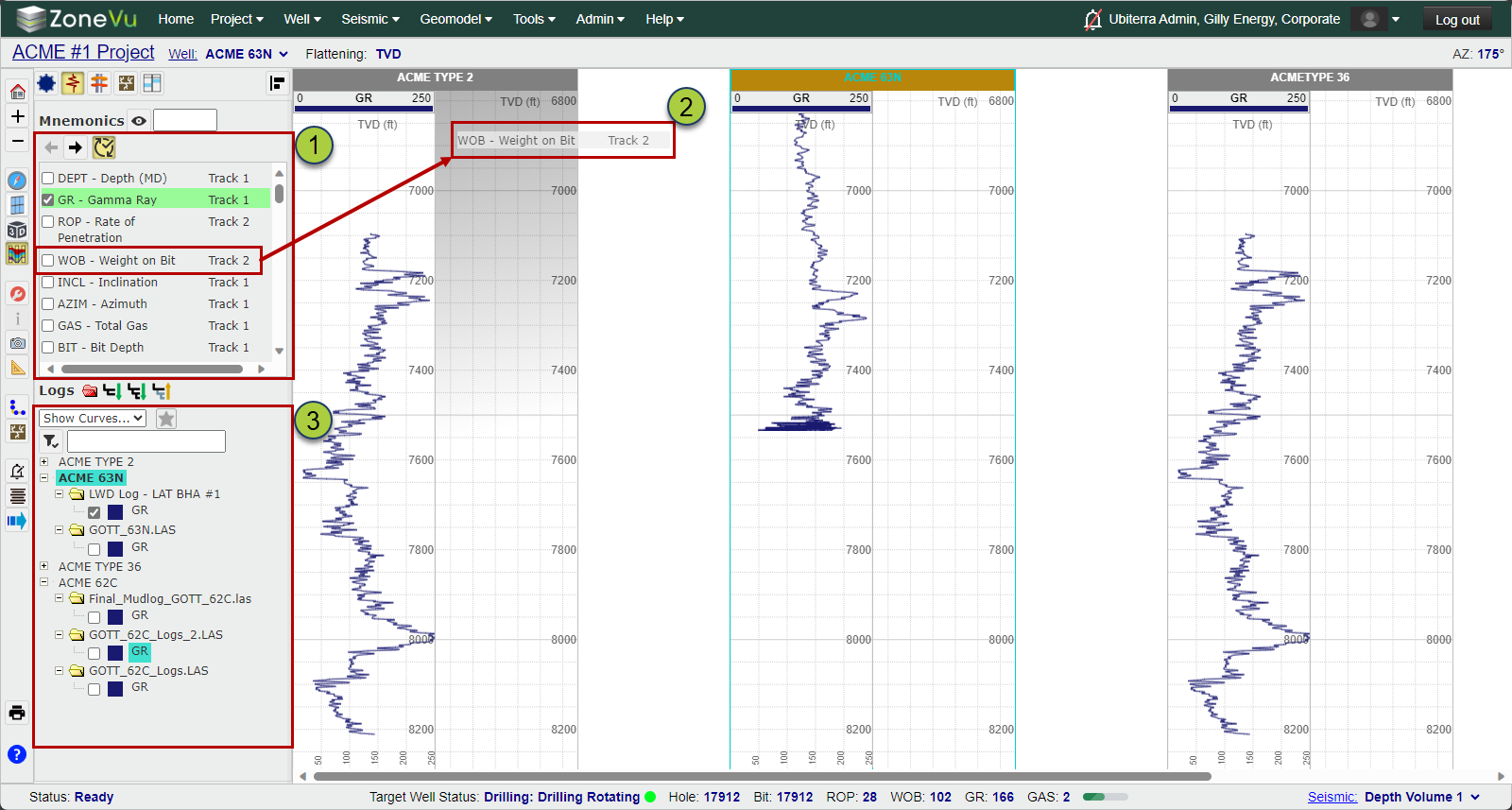Click GR color swatch under GOTT_63N.LAS
1512x810 pixels.
pos(115,549)
